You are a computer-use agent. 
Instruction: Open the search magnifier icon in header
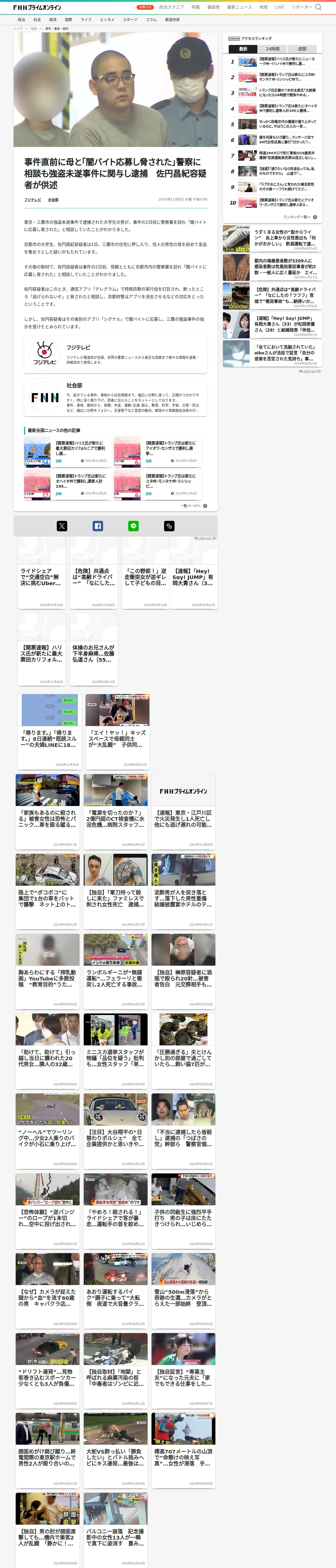(x=318, y=7)
